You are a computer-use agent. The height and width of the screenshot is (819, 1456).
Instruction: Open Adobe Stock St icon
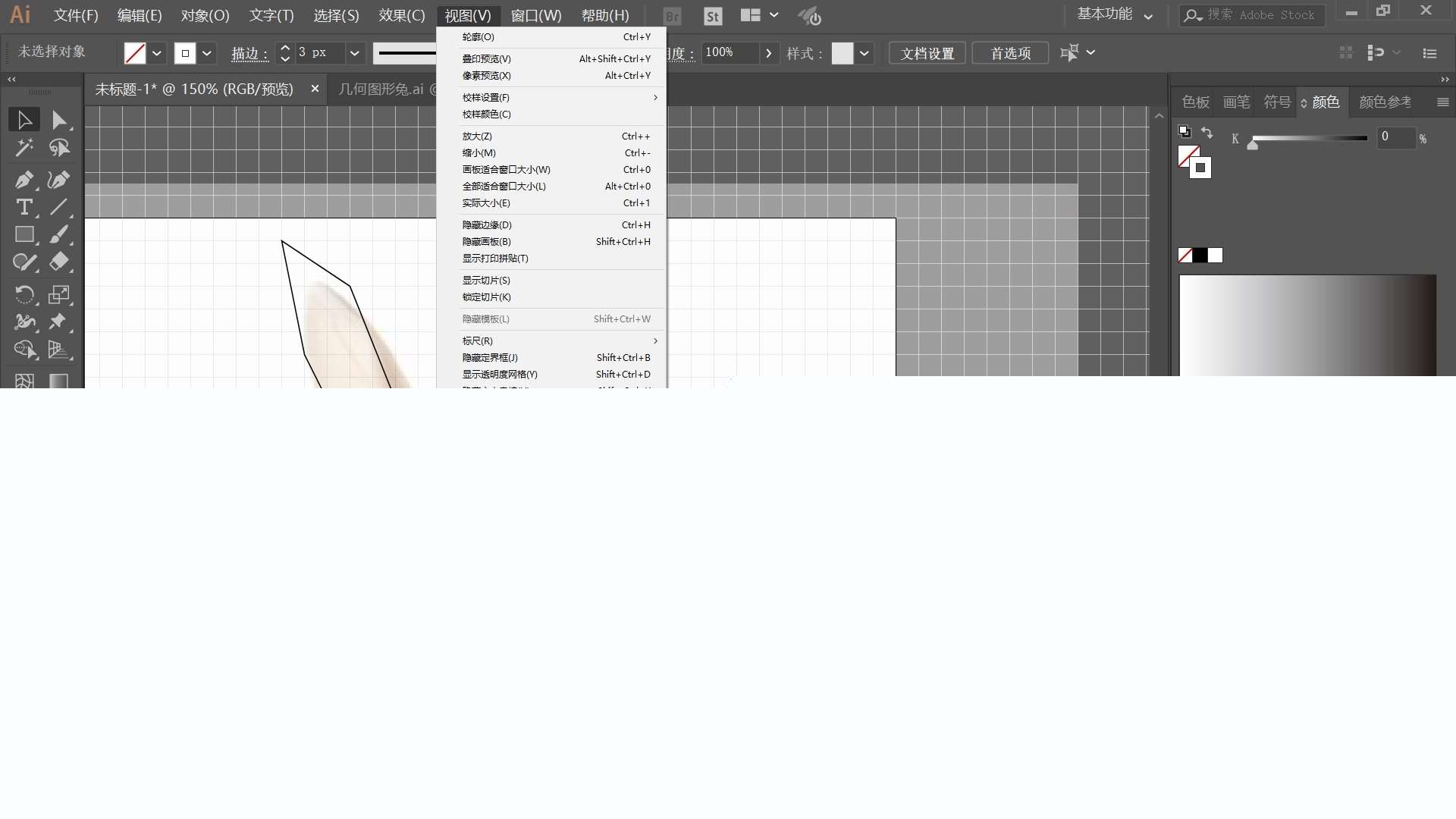click(713, 16)
